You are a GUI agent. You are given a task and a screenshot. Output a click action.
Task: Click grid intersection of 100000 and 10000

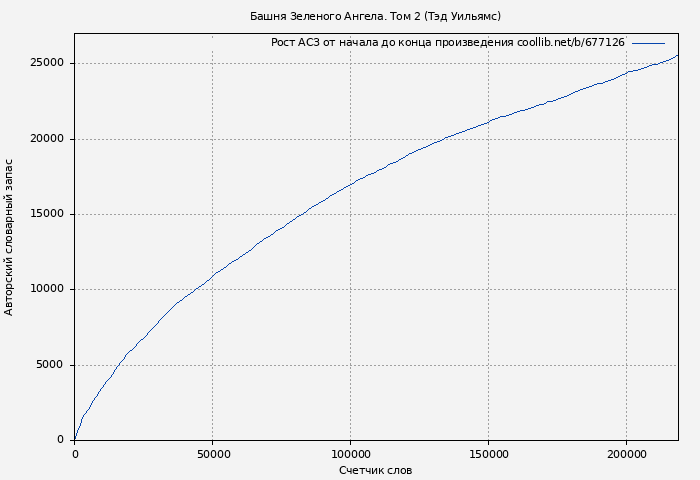[350, 289]
